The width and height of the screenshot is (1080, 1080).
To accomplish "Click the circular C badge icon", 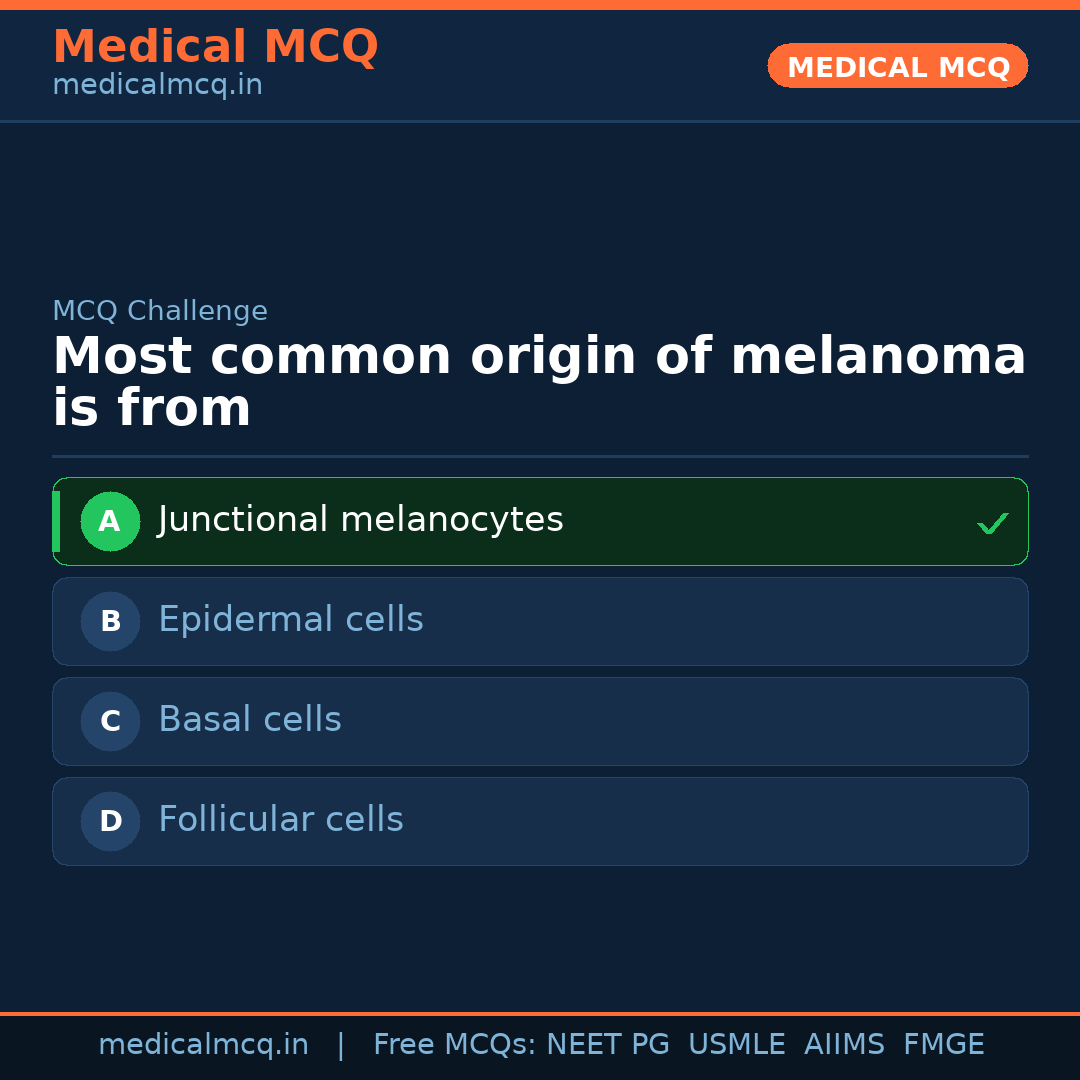I will (x=110, y=721).
